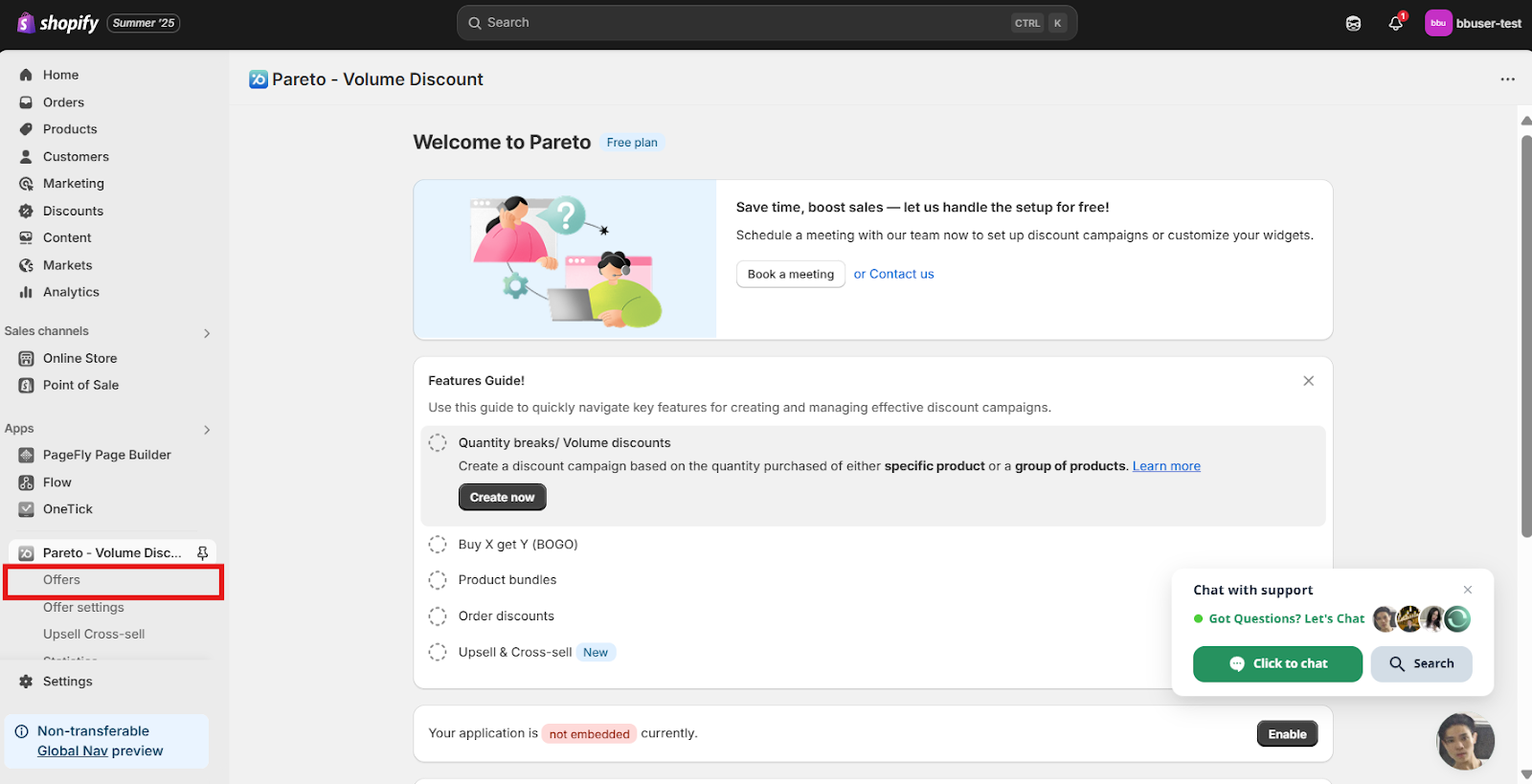Open the PageFly Page Builder app icon
This screenshot has height=784, width=1532.
pos(26,455)
